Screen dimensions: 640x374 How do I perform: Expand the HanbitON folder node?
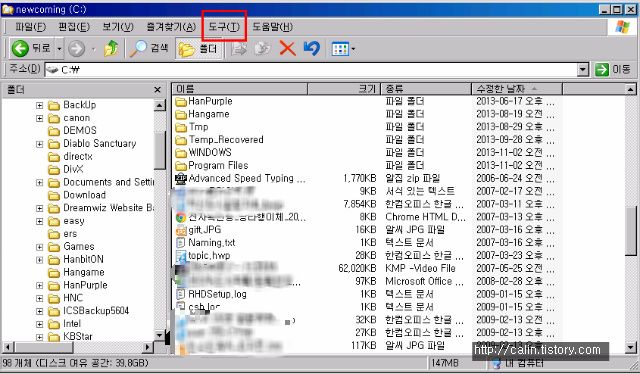click(x=39, y=260)
